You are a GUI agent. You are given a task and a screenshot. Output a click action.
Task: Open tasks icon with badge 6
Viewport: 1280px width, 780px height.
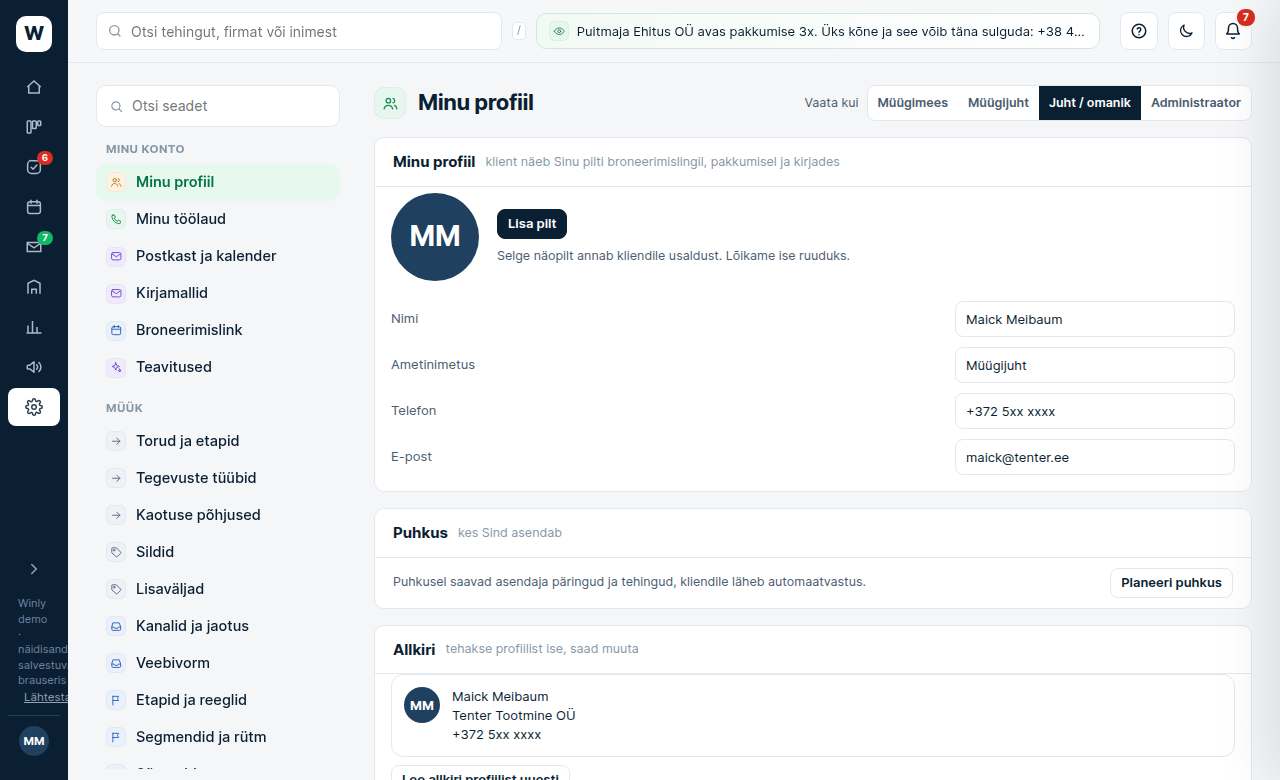click(34, 167)
